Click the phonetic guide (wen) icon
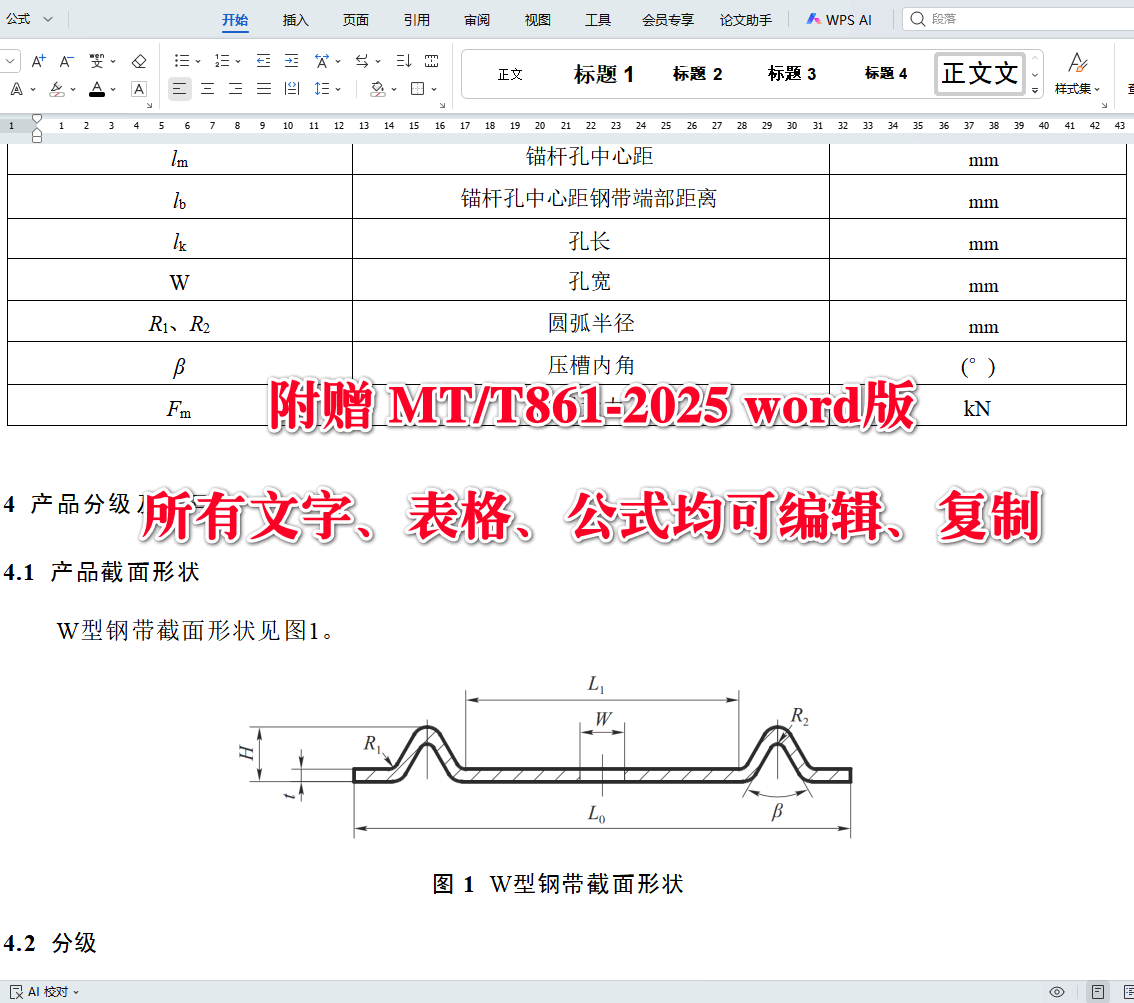 pos(96,61)
